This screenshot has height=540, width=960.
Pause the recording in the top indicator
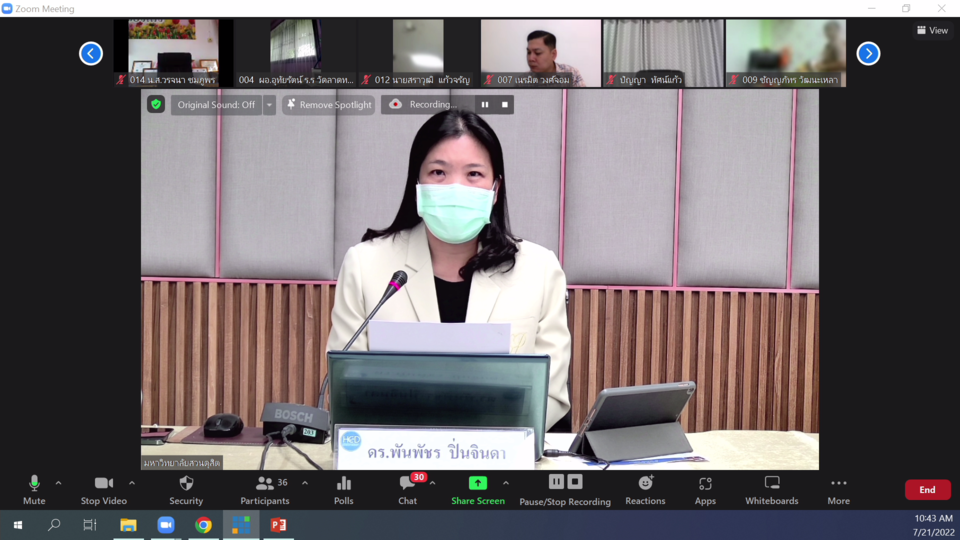click(485, 105)
